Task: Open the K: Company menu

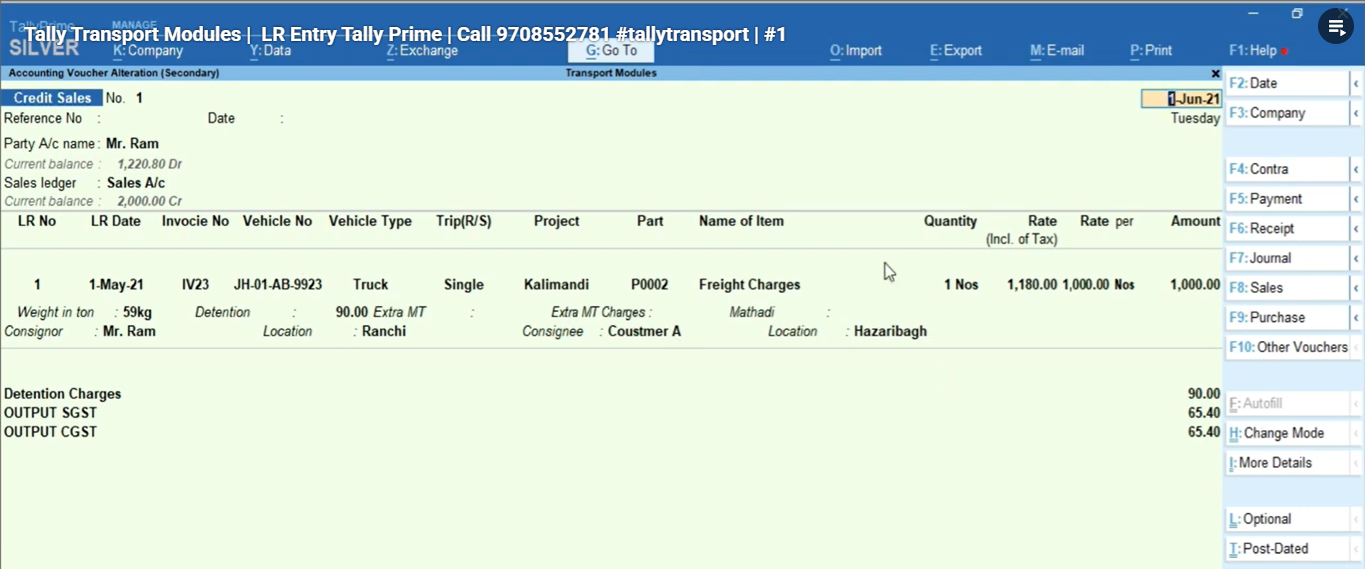Action: (148, 50)
